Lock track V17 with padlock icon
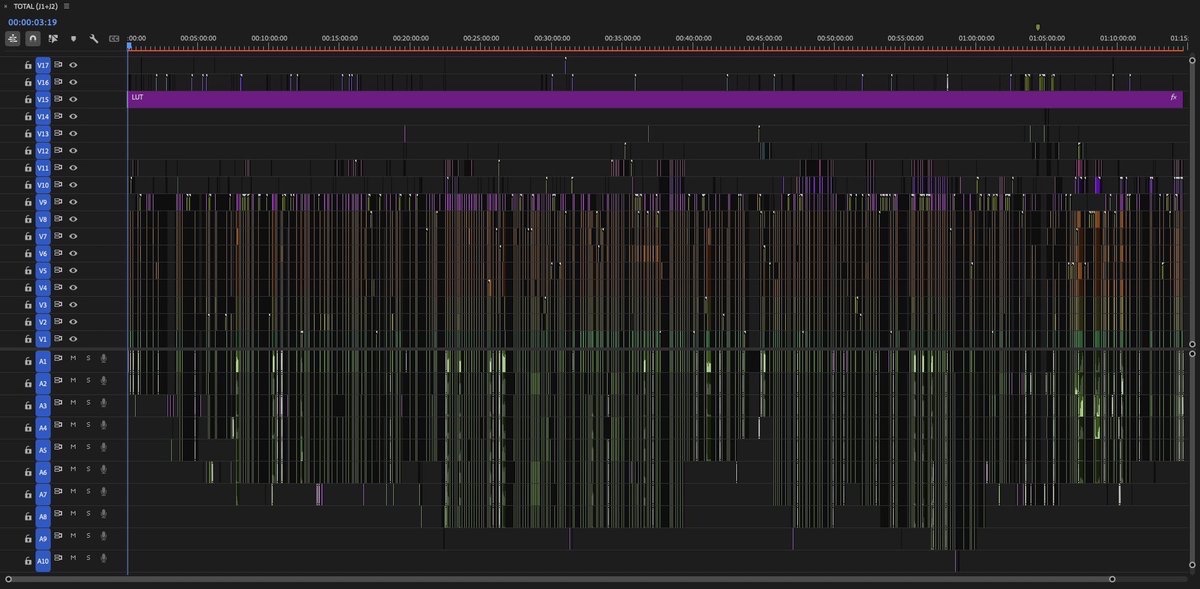The width and height of the screenshot is (1200, 589). [28, 65]
